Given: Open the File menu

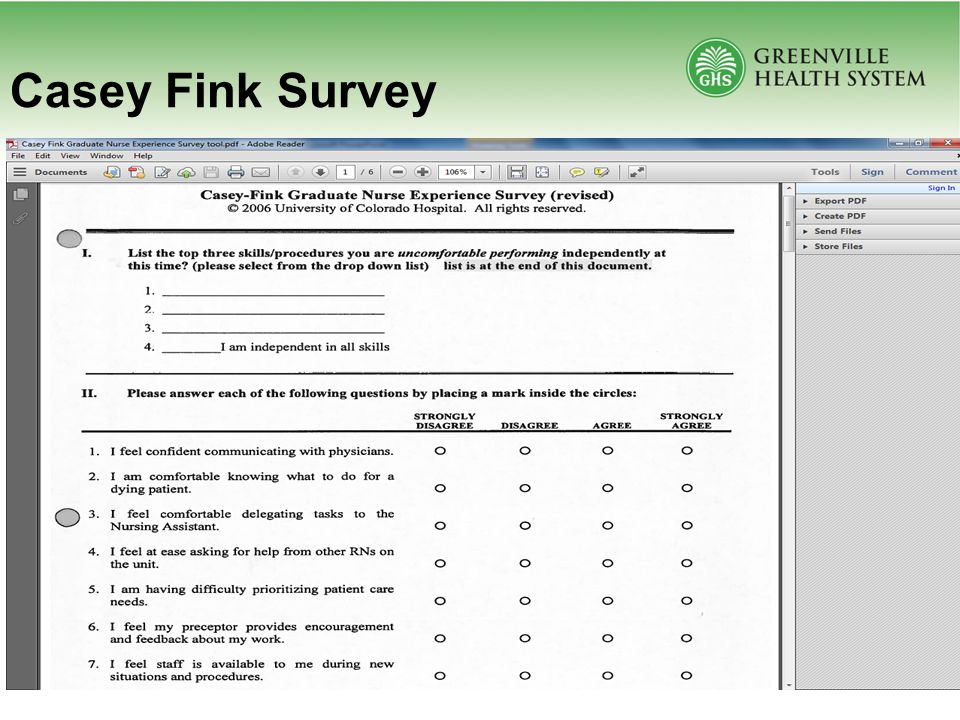Looking at the screenshot, I should pyautogui.click(x=18, y=156).
